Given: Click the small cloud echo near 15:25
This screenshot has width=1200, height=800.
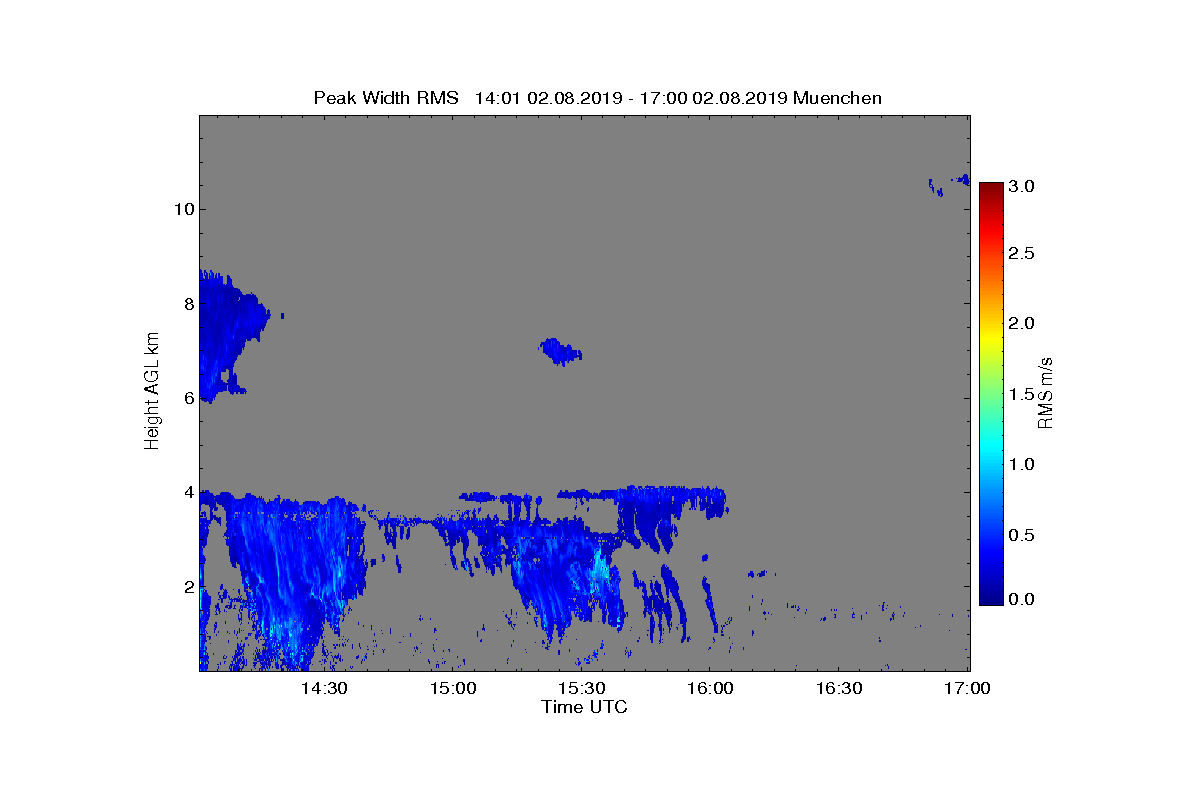Looking at the screenshot, I should point(560,351).
